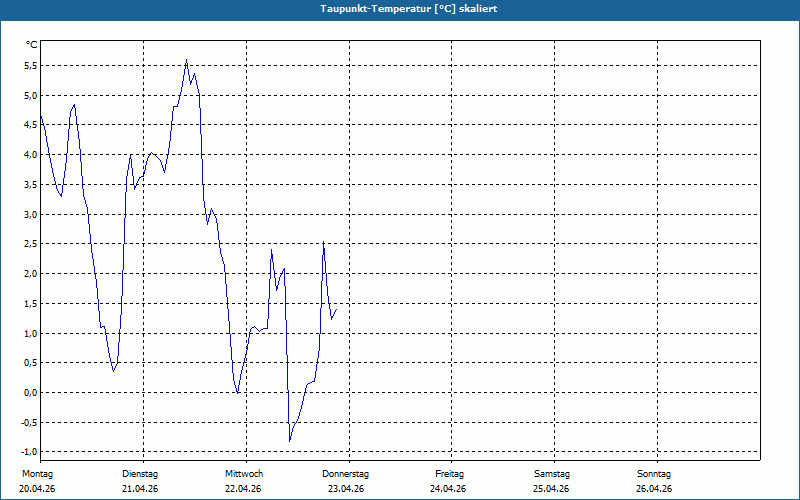
Task: Click the °C unit label
Action: (32, 45)
